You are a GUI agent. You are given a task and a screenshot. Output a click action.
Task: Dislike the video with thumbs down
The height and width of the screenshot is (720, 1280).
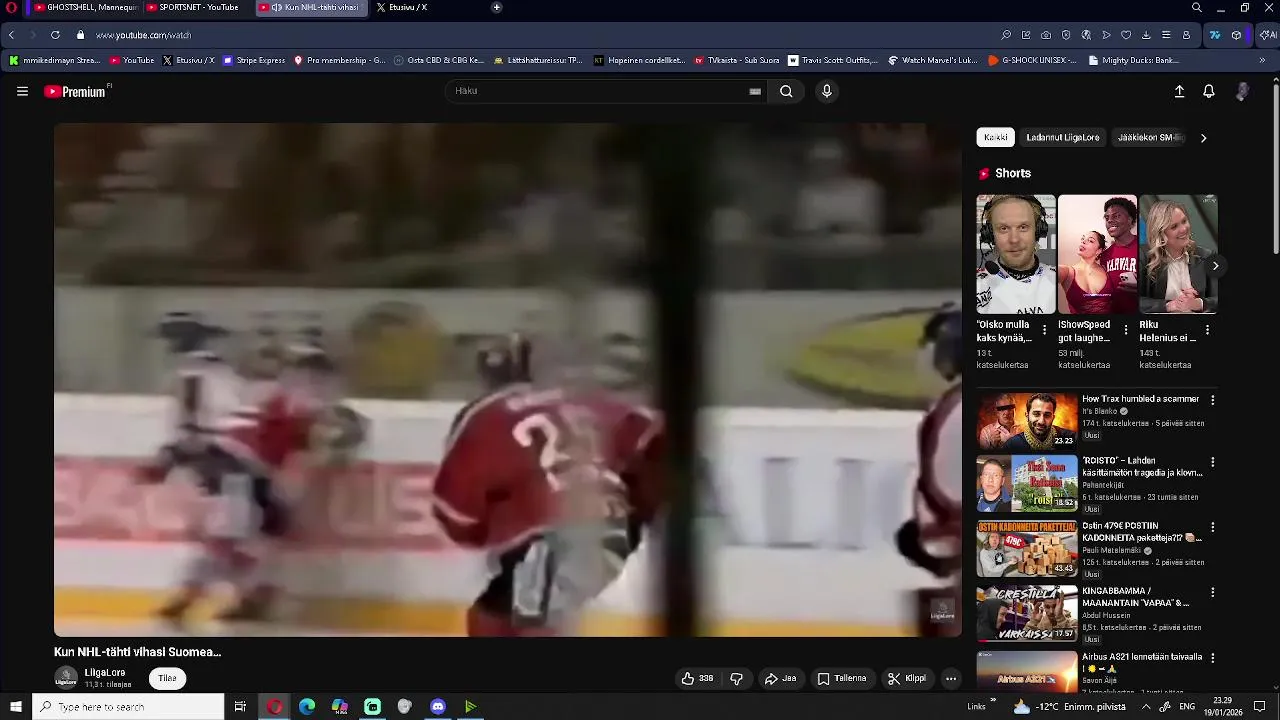(x=737, y=678)
